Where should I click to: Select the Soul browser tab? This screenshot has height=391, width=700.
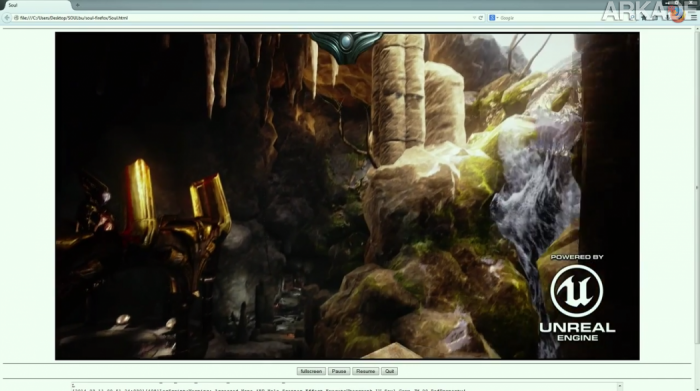[x=37, y=5]
